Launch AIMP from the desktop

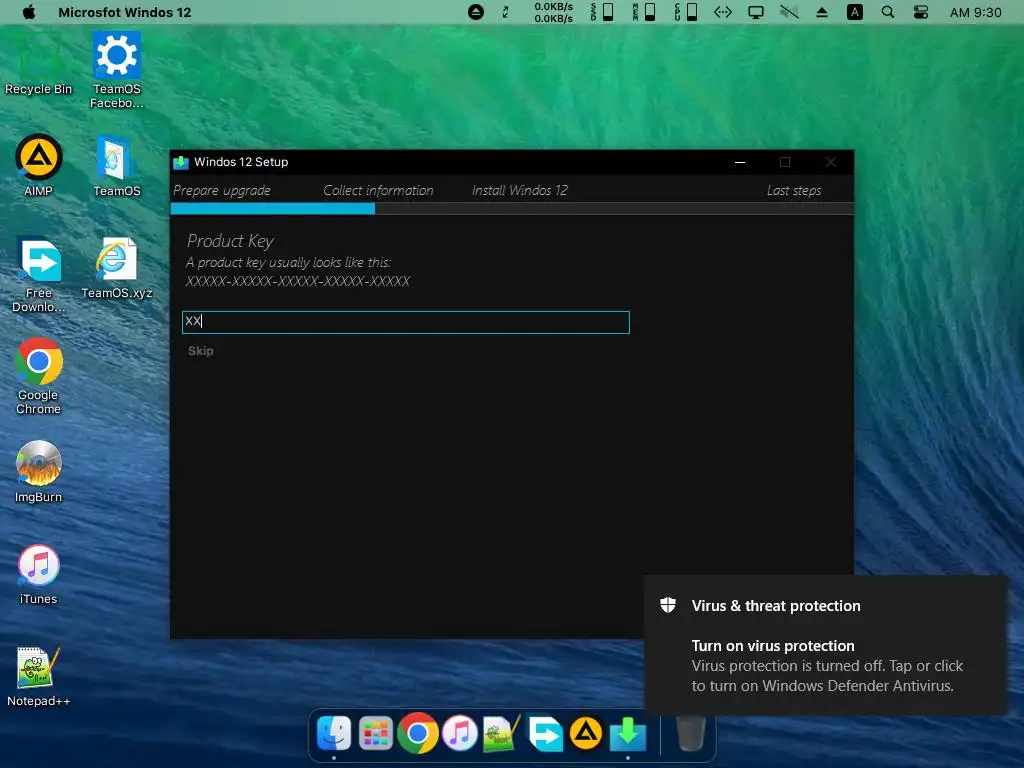(39, 165)
